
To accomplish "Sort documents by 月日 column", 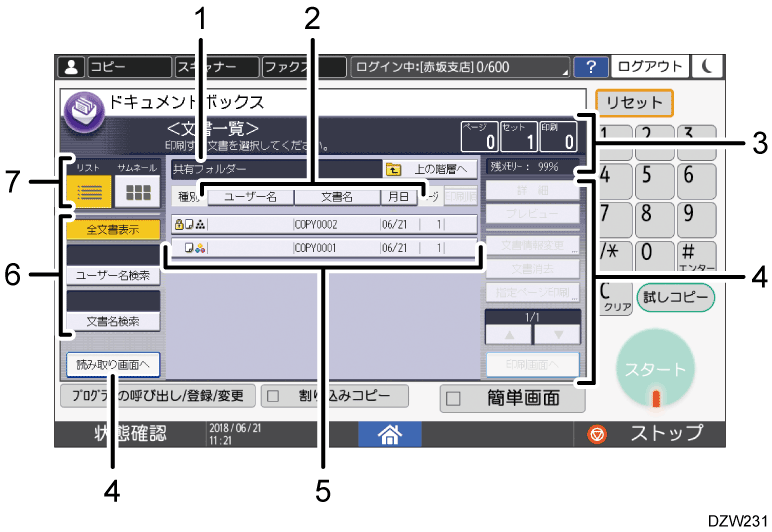I will [394, 197].
